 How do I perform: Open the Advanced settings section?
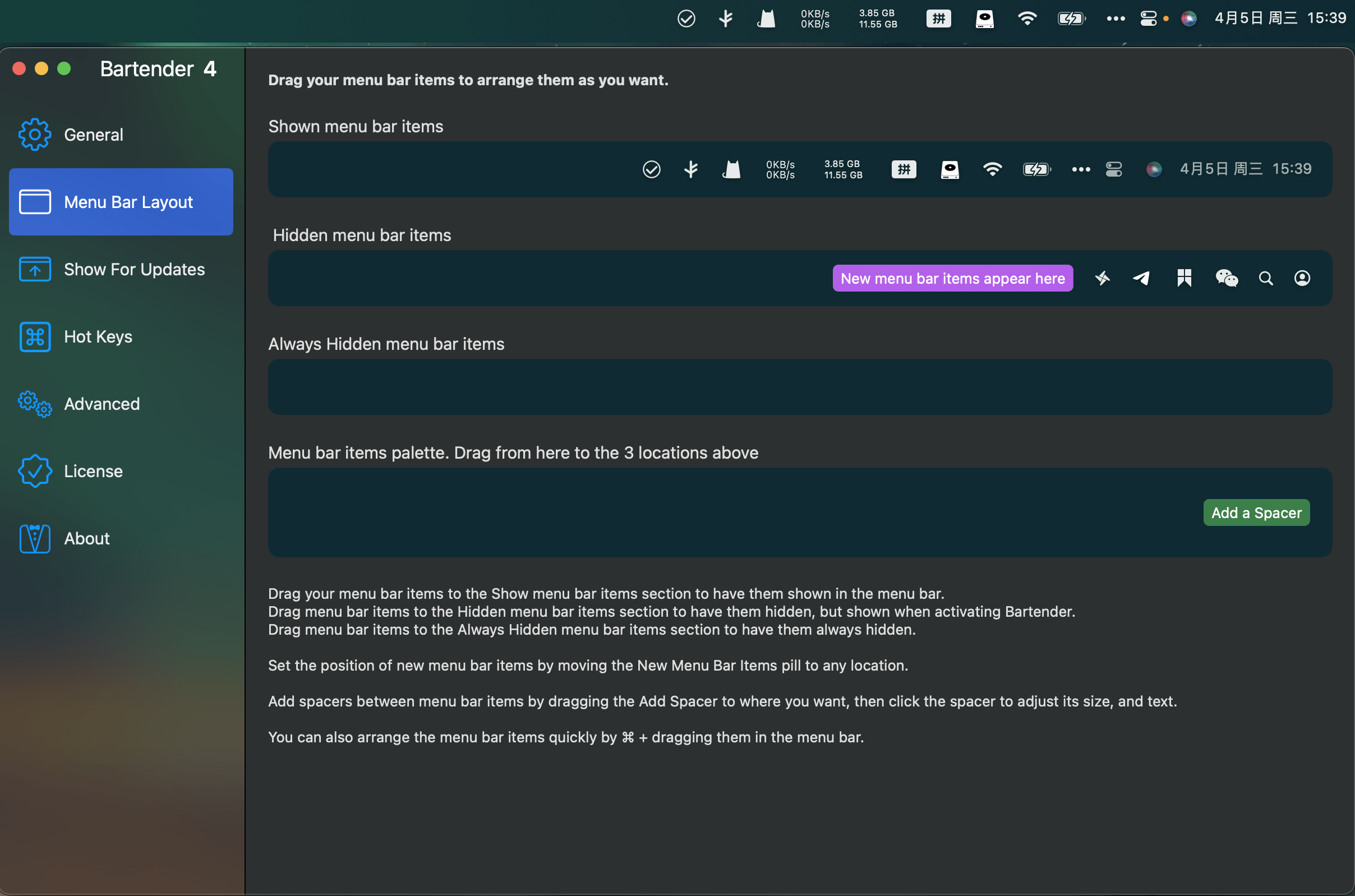click(x=121, y=404)
